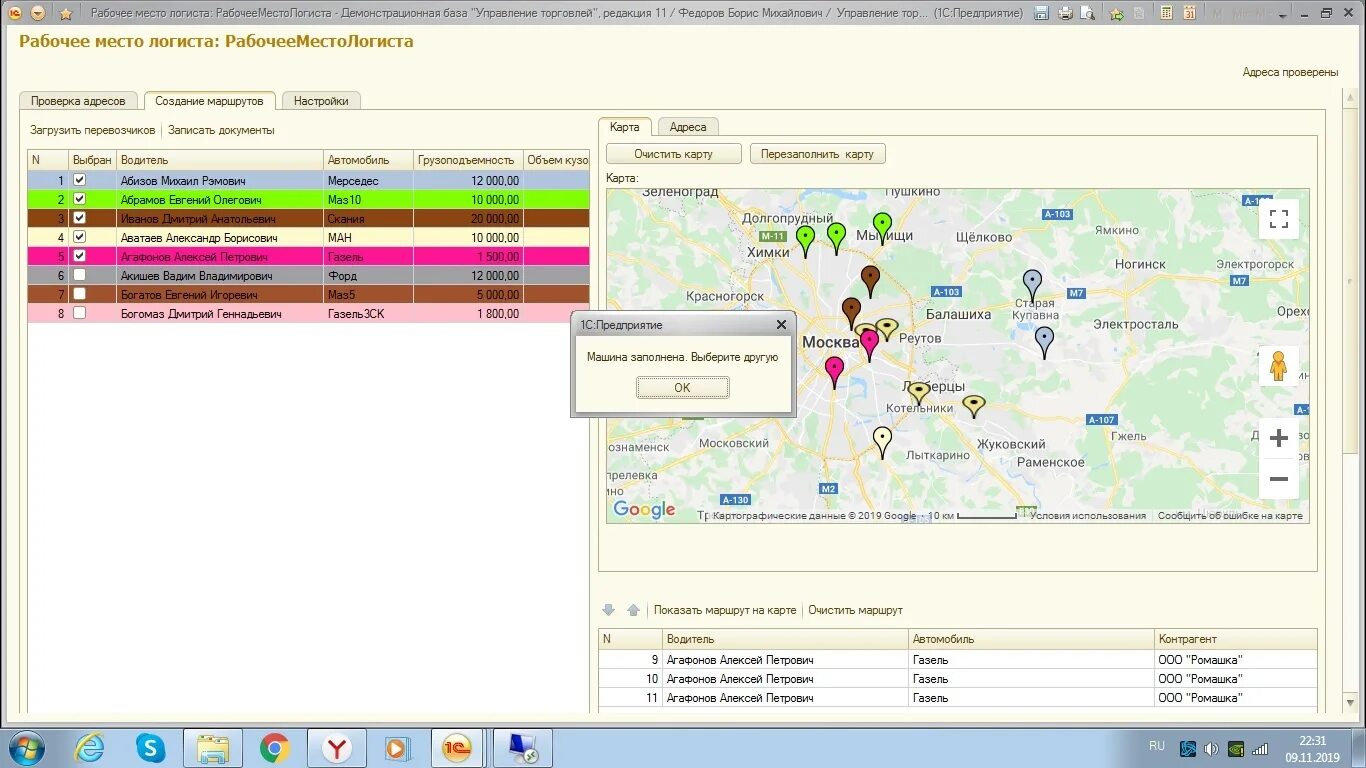Select the Карта tab

pos(625,127)
